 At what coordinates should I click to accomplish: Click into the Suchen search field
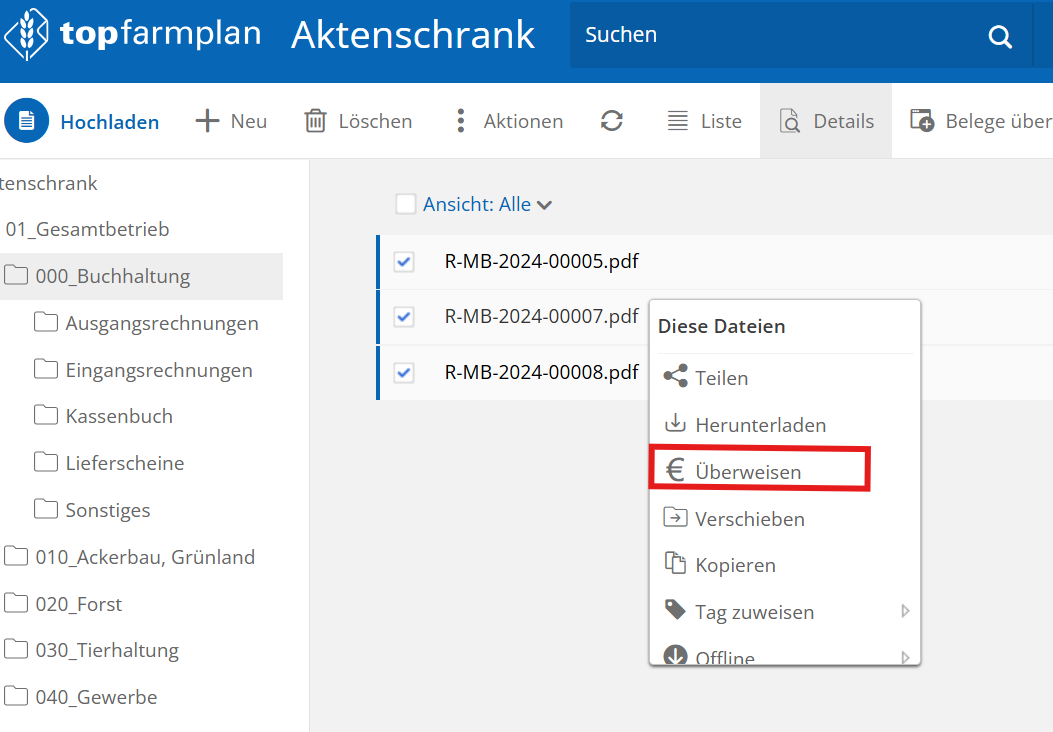point(770,35)
